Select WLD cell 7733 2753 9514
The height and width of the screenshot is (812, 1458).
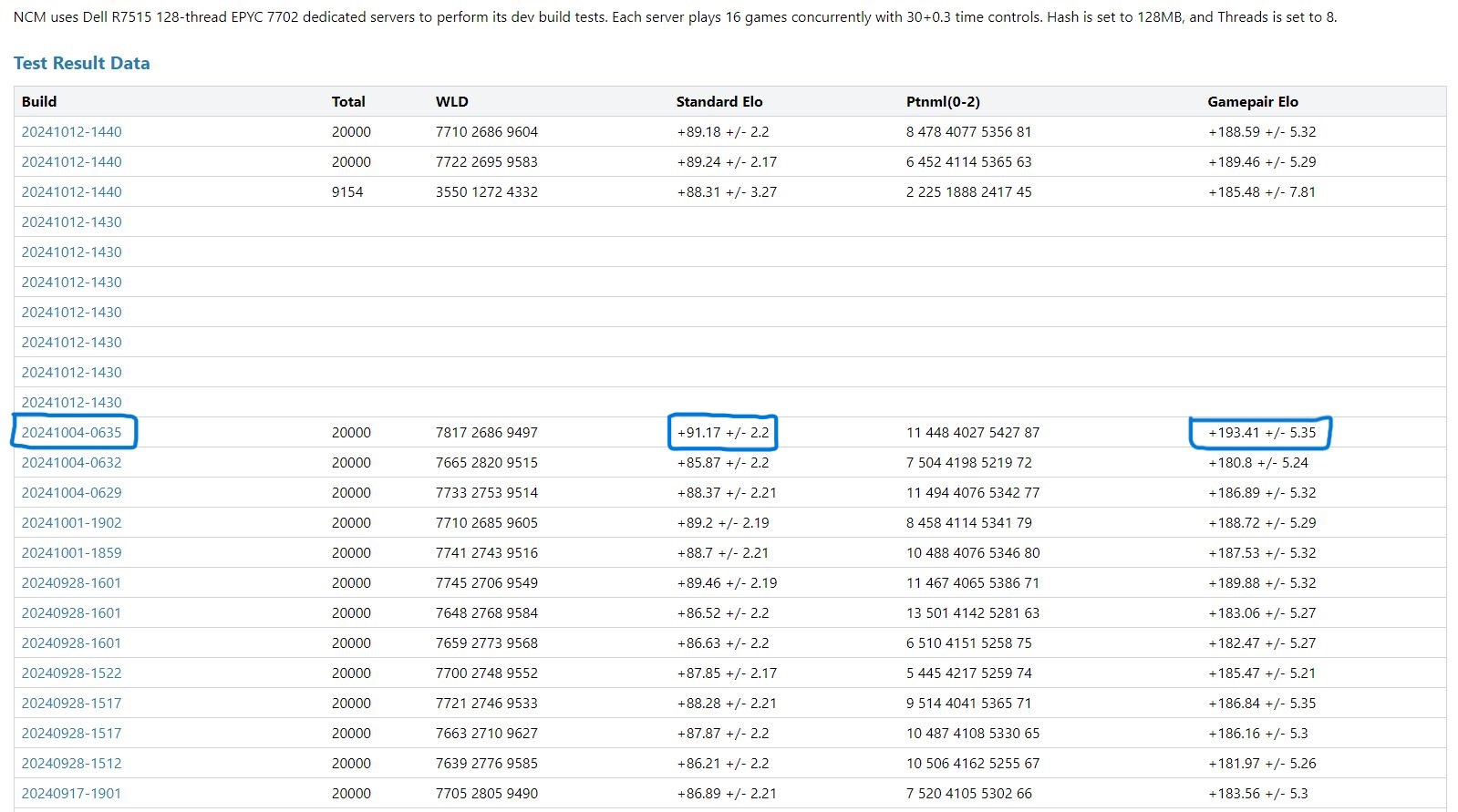[487, 492]
